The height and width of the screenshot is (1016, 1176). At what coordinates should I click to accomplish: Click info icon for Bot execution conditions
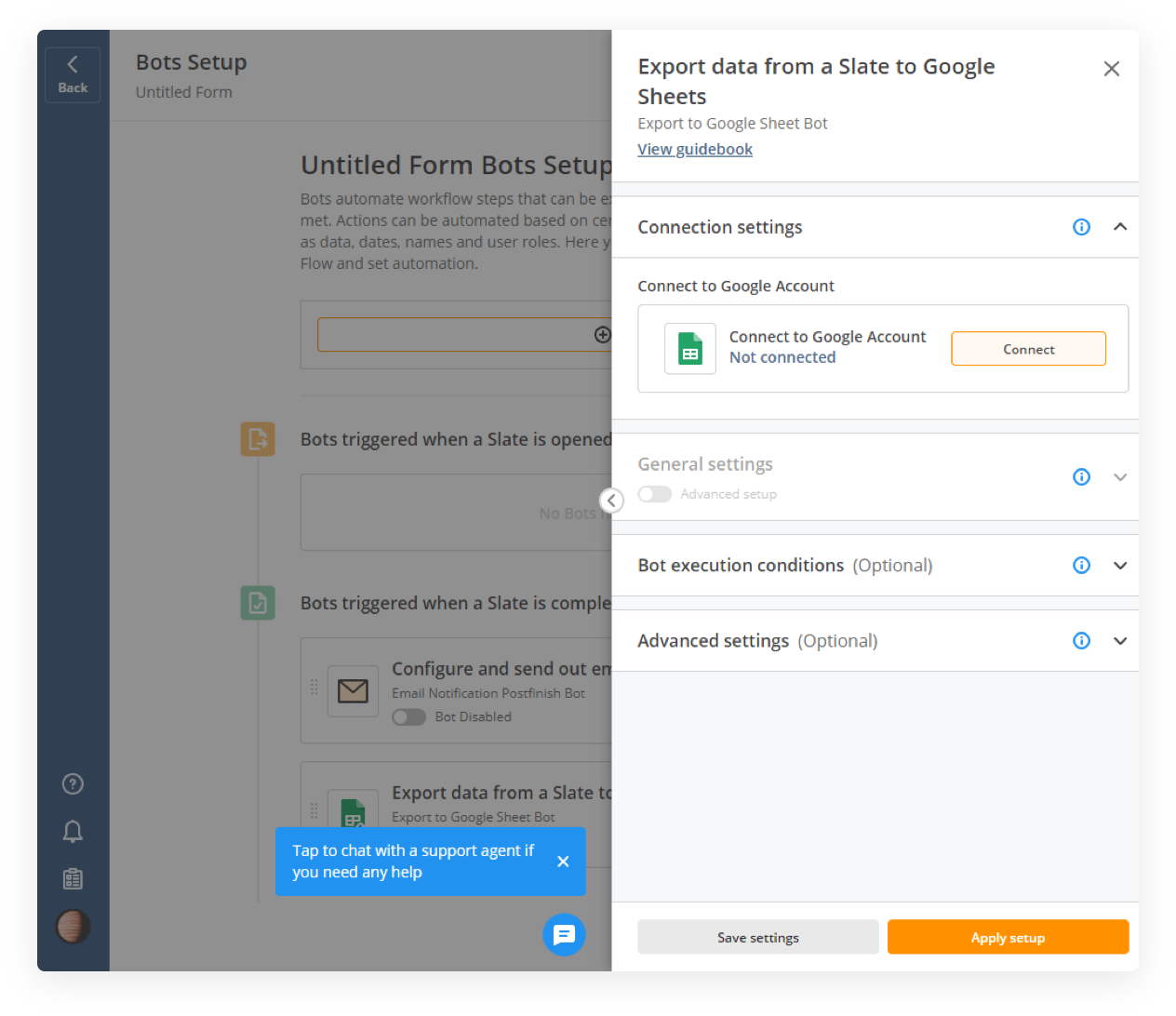[1081, 566]
